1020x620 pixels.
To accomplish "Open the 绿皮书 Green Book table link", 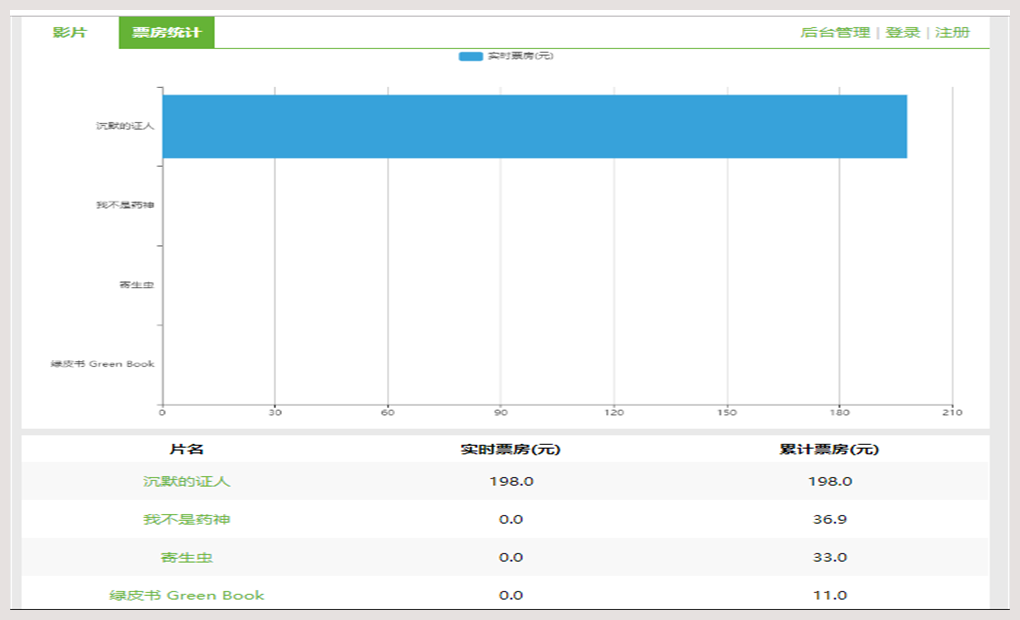I will tap(187, 595).
